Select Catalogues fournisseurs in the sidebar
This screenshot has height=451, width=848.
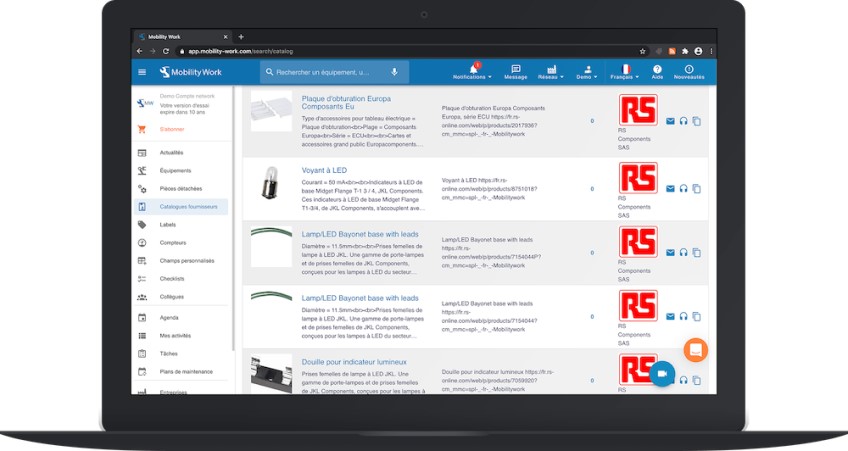tap(180, 207)
